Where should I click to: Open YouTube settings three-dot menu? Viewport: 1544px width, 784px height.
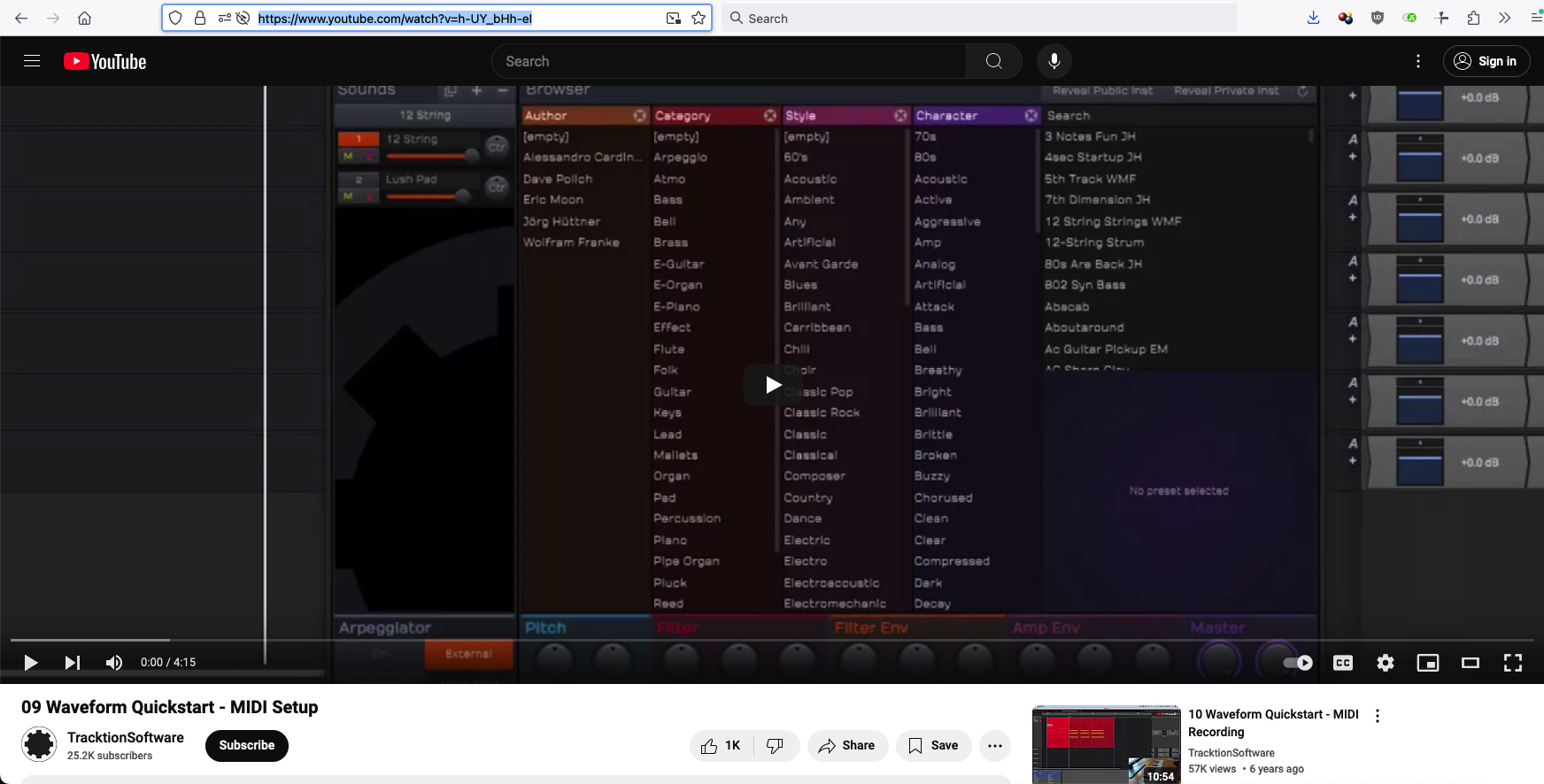point(1418,61)
